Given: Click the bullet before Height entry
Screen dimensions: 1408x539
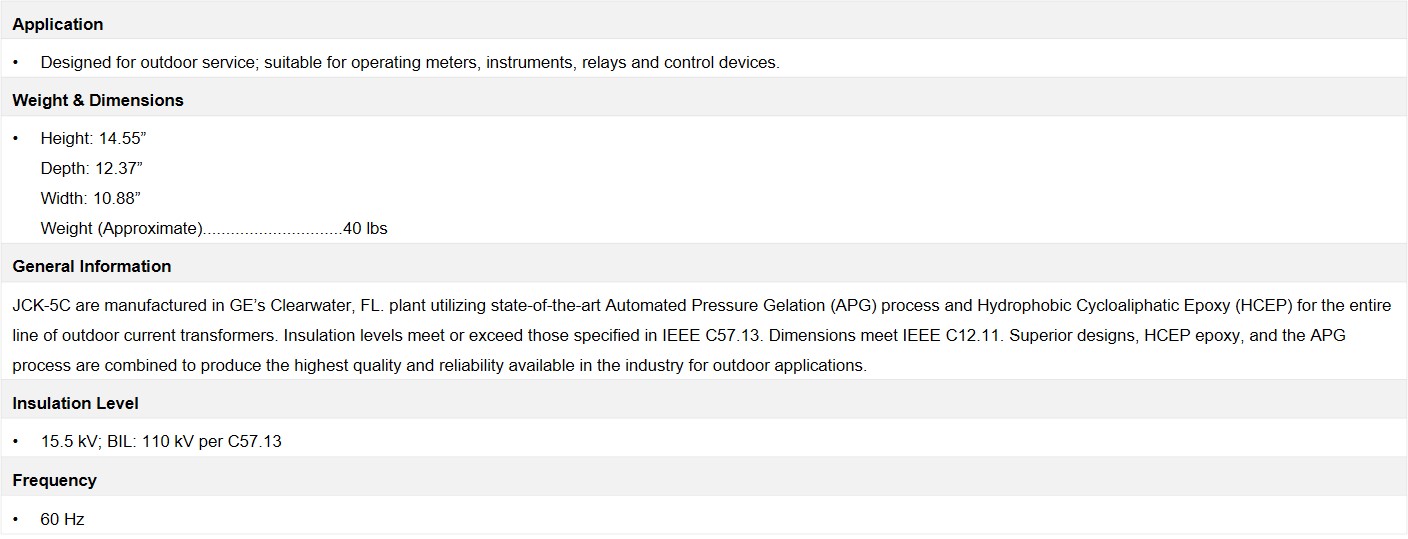Looking at the screenshot, I should tap(16, 138).
